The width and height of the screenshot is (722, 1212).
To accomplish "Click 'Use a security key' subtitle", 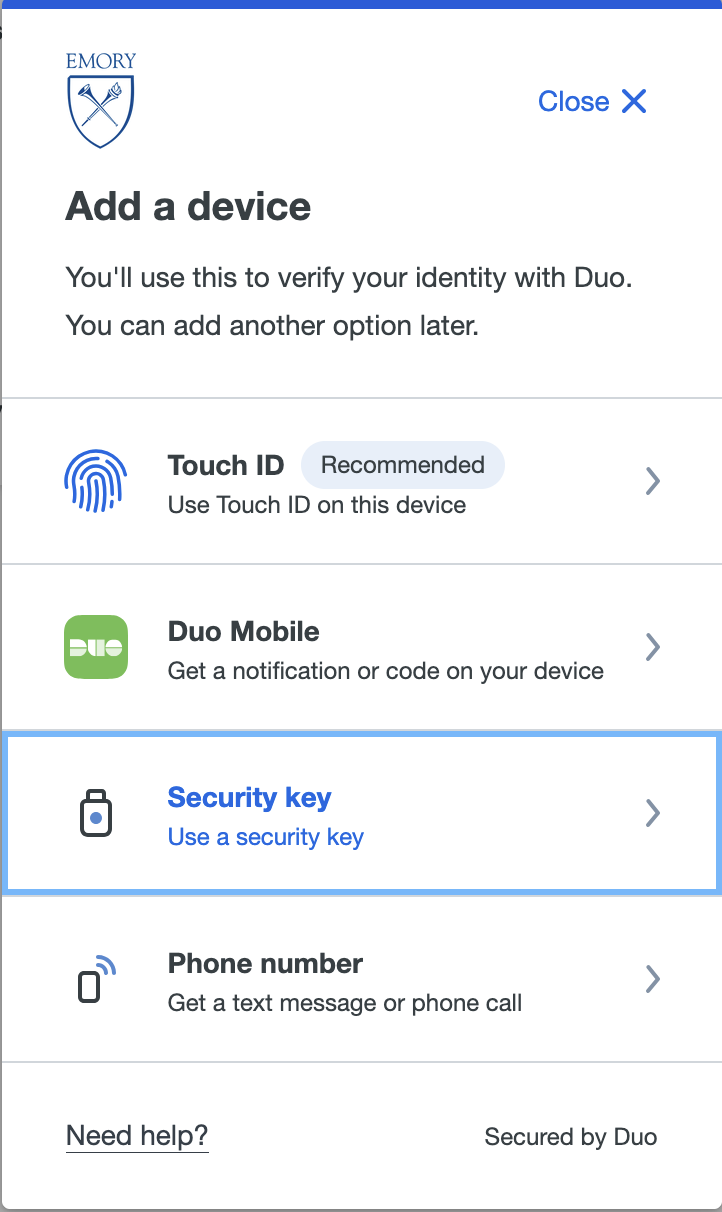I will pos(266,837).
